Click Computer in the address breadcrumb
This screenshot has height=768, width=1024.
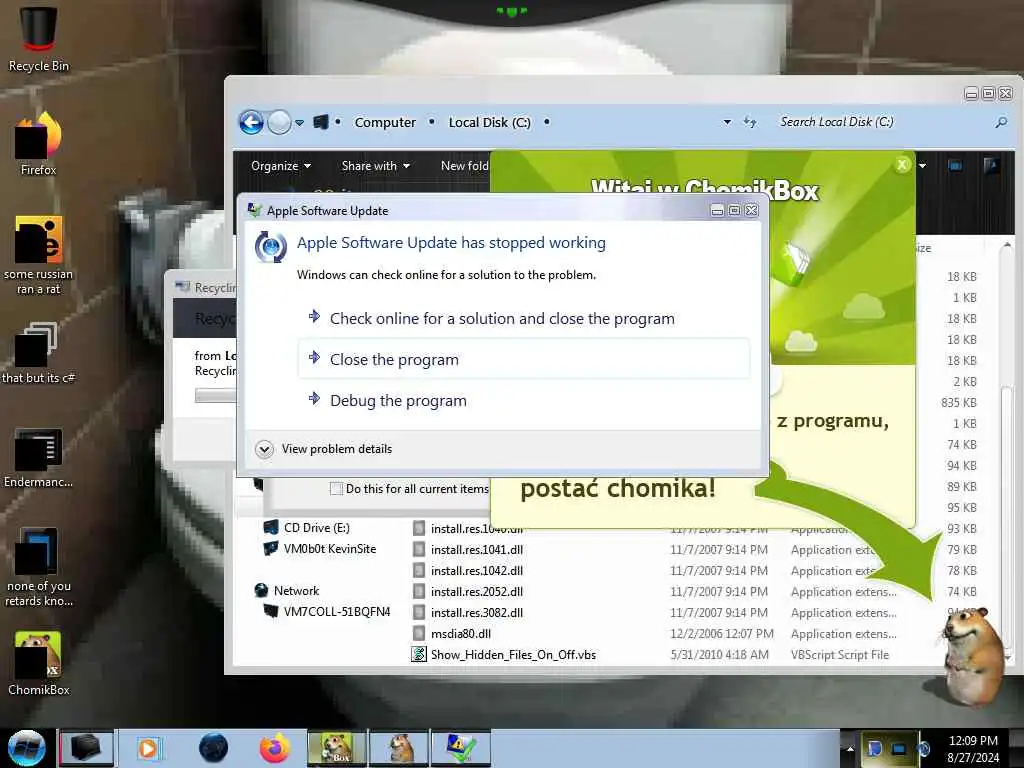pos(385,122)
